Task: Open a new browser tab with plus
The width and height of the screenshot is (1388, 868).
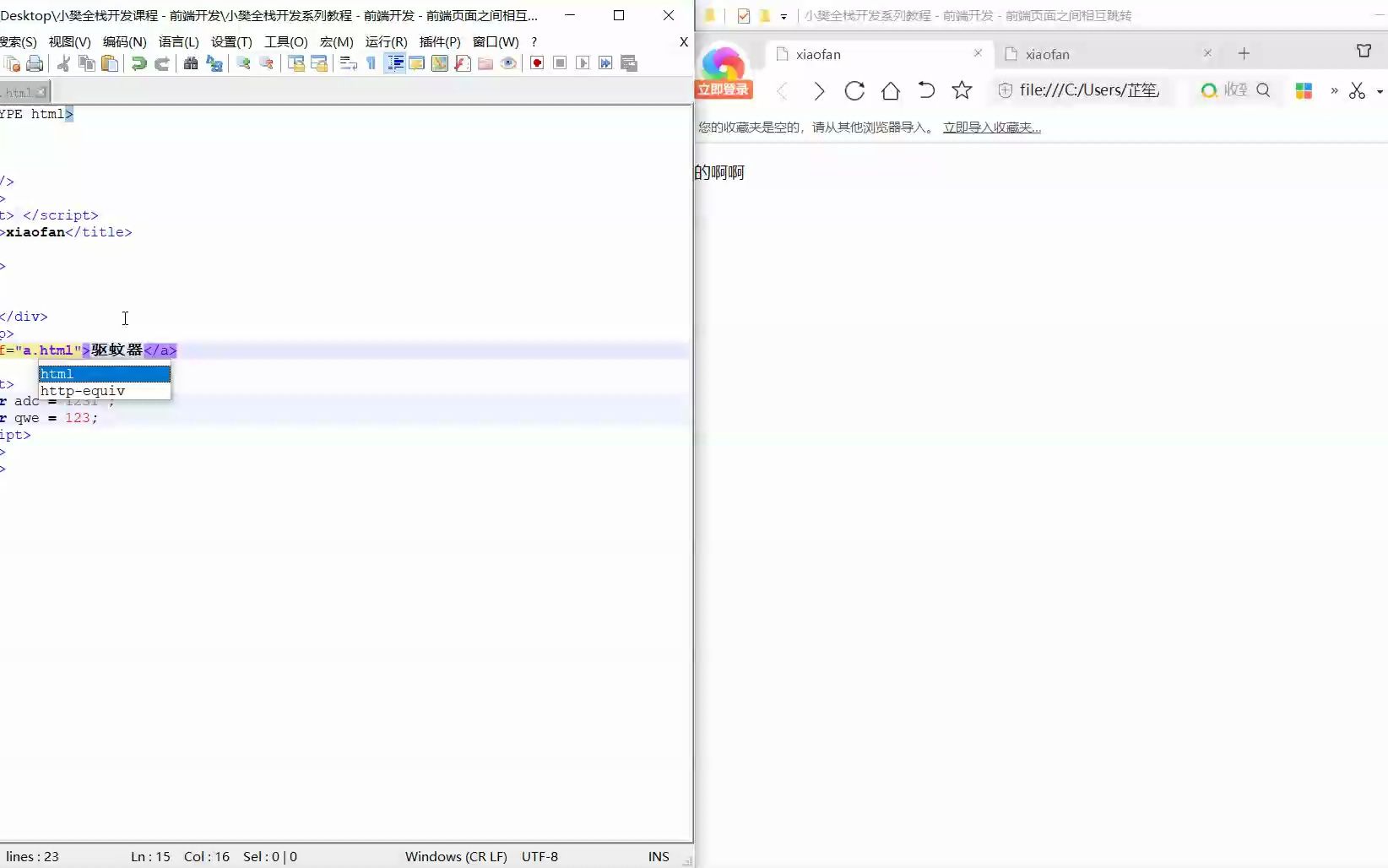Action: tap(1244, 53)
